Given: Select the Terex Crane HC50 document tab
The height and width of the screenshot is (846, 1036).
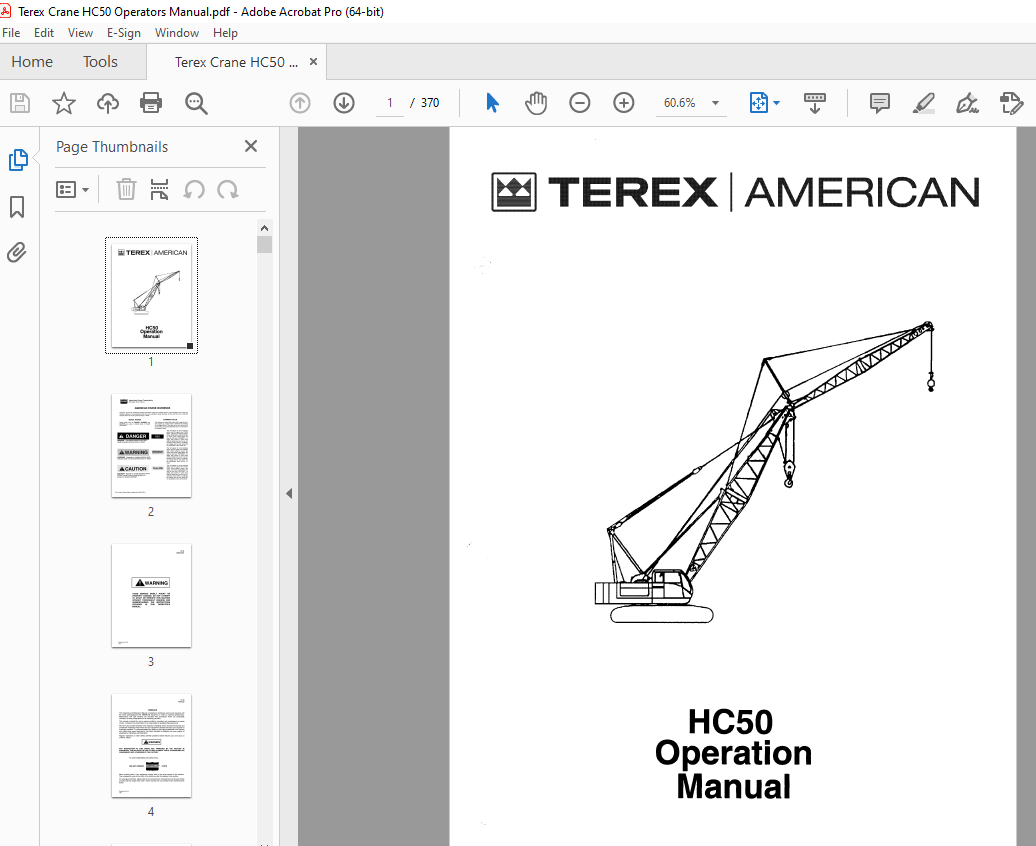Looking at the screenshot, I should coord(236,62).
